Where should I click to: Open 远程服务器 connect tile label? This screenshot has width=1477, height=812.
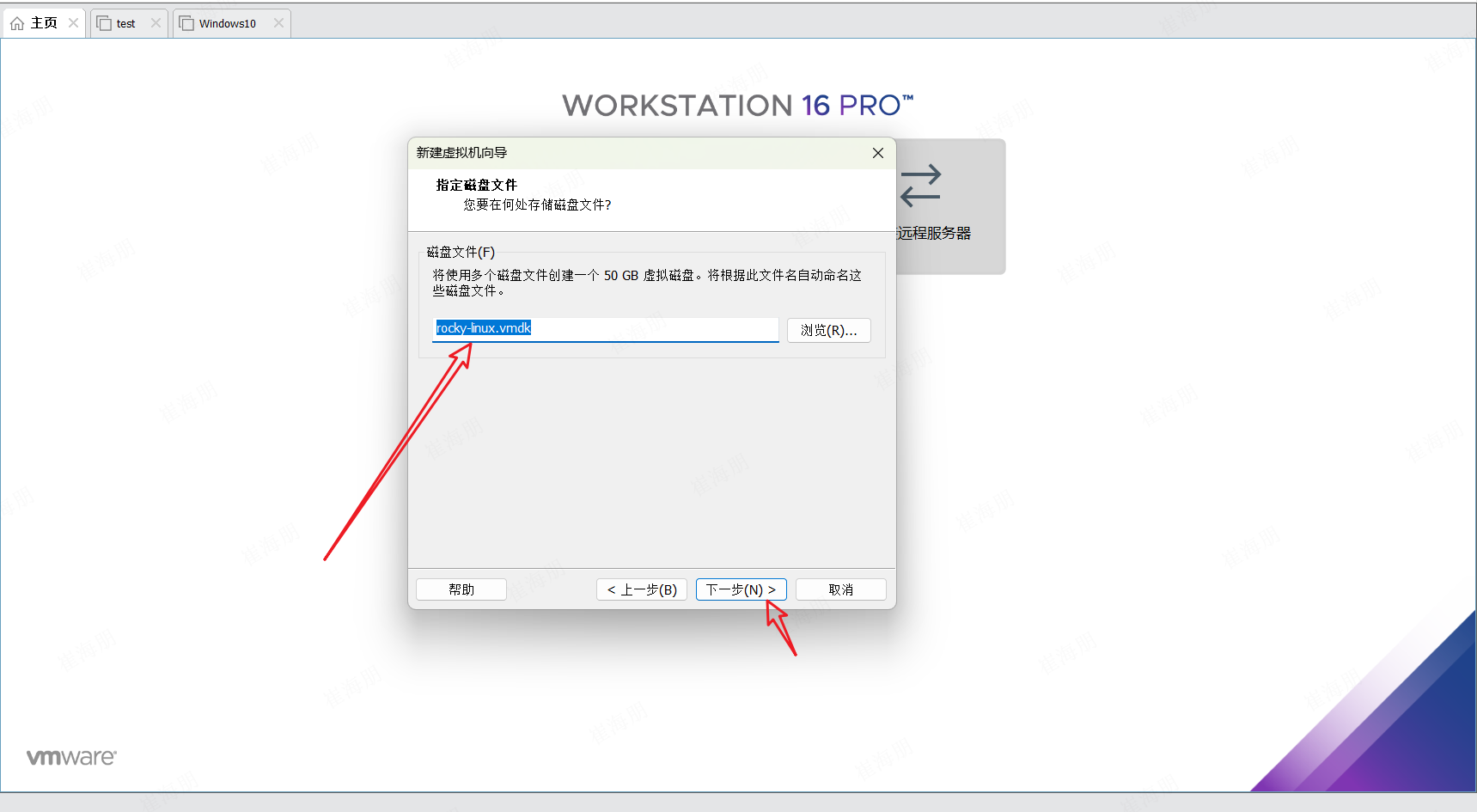pos(934,233)
